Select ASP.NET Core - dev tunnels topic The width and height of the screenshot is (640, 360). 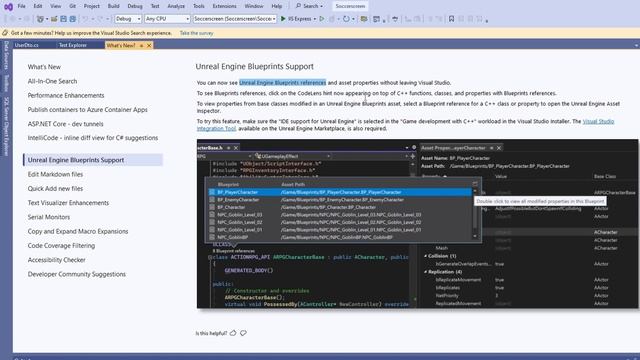click(65, 124)
